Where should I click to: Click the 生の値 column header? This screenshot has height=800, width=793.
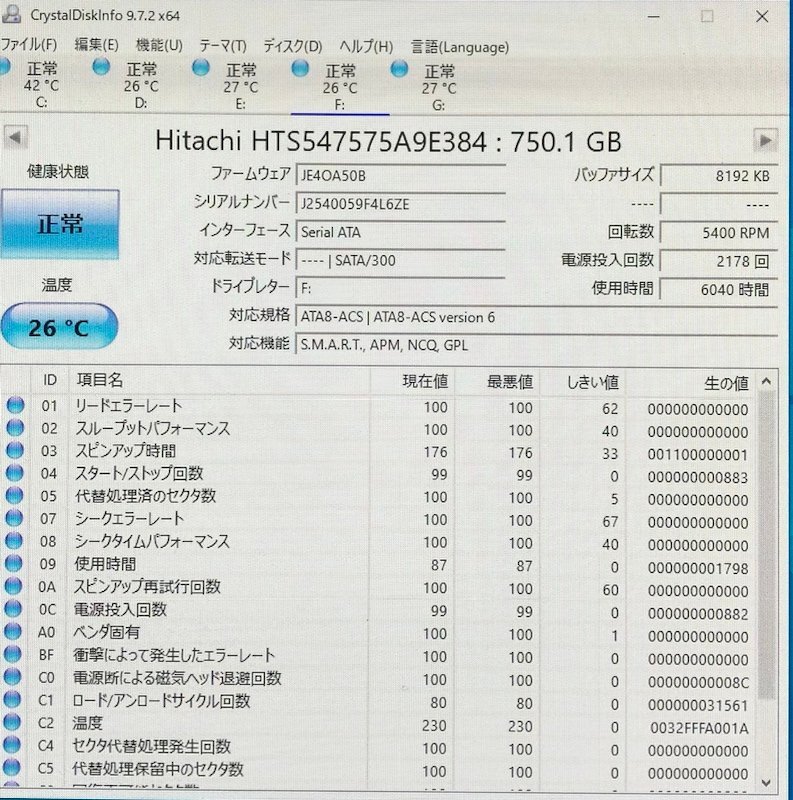click(691, 383)
